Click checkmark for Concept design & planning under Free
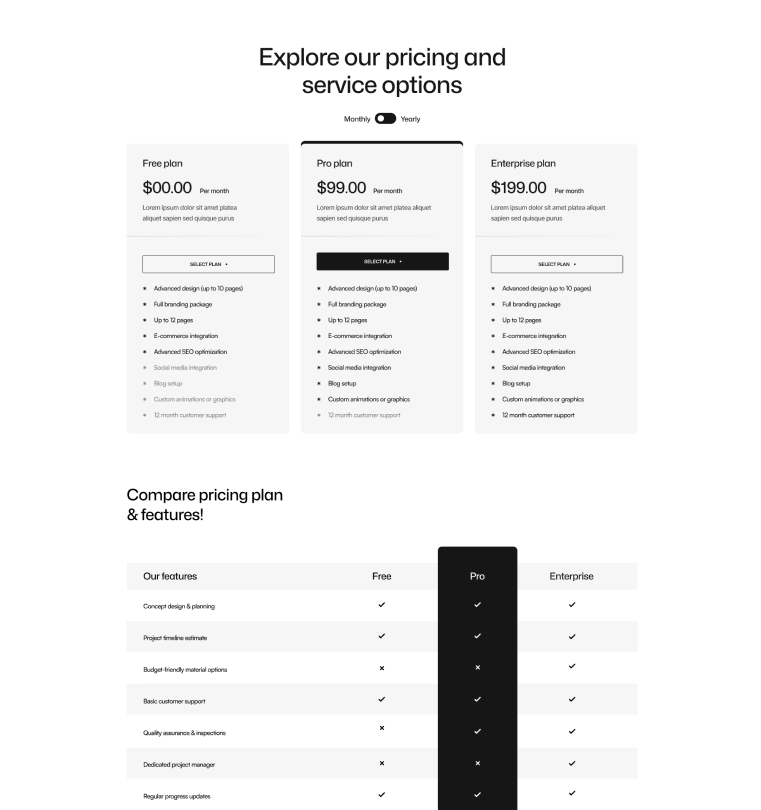Image resolution: width=761 pixels, height=810 pixels. pyautogui.click(x=381, y=605)
